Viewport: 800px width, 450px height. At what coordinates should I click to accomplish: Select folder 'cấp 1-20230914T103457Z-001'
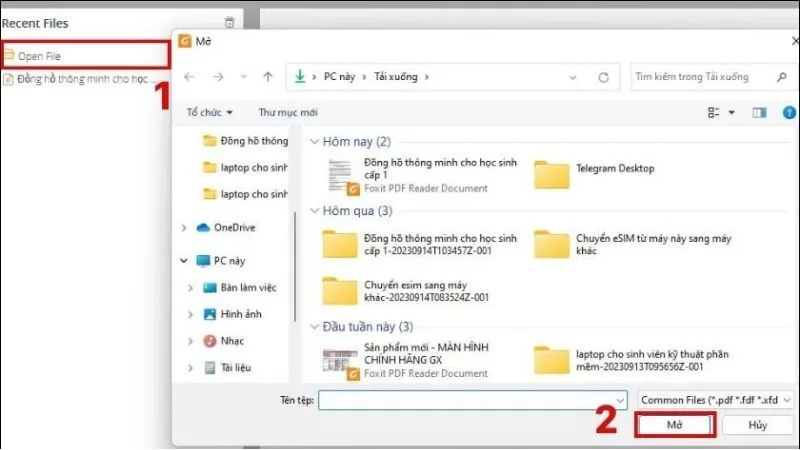[x=420, y=244]
